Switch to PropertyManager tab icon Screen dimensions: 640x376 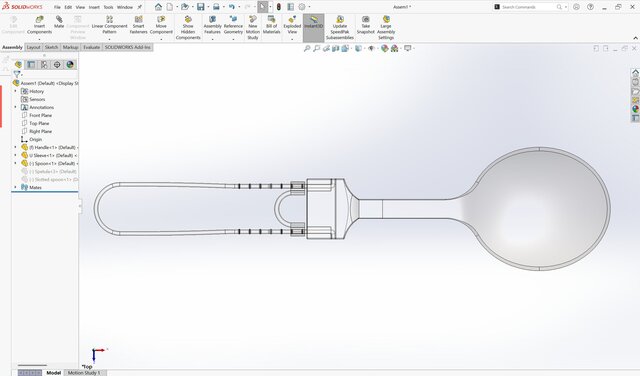tap(31, 65)
